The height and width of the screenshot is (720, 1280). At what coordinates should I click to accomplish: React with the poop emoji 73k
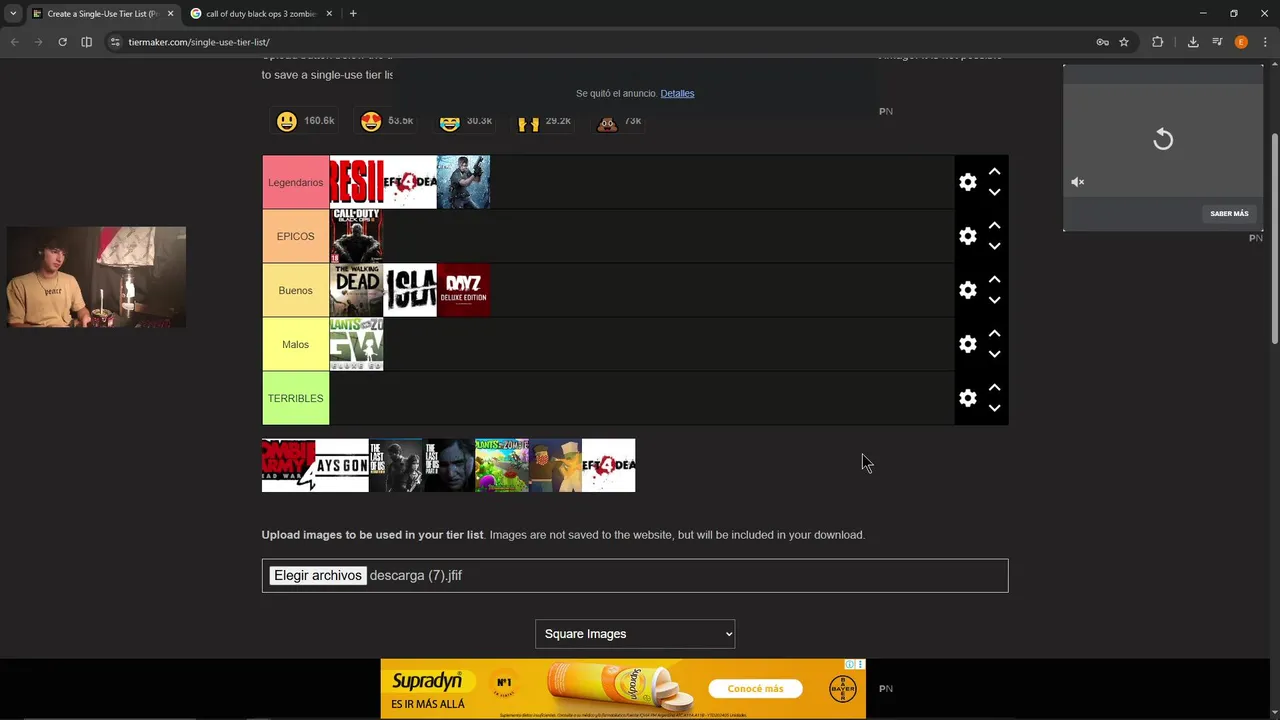(620, 121)
